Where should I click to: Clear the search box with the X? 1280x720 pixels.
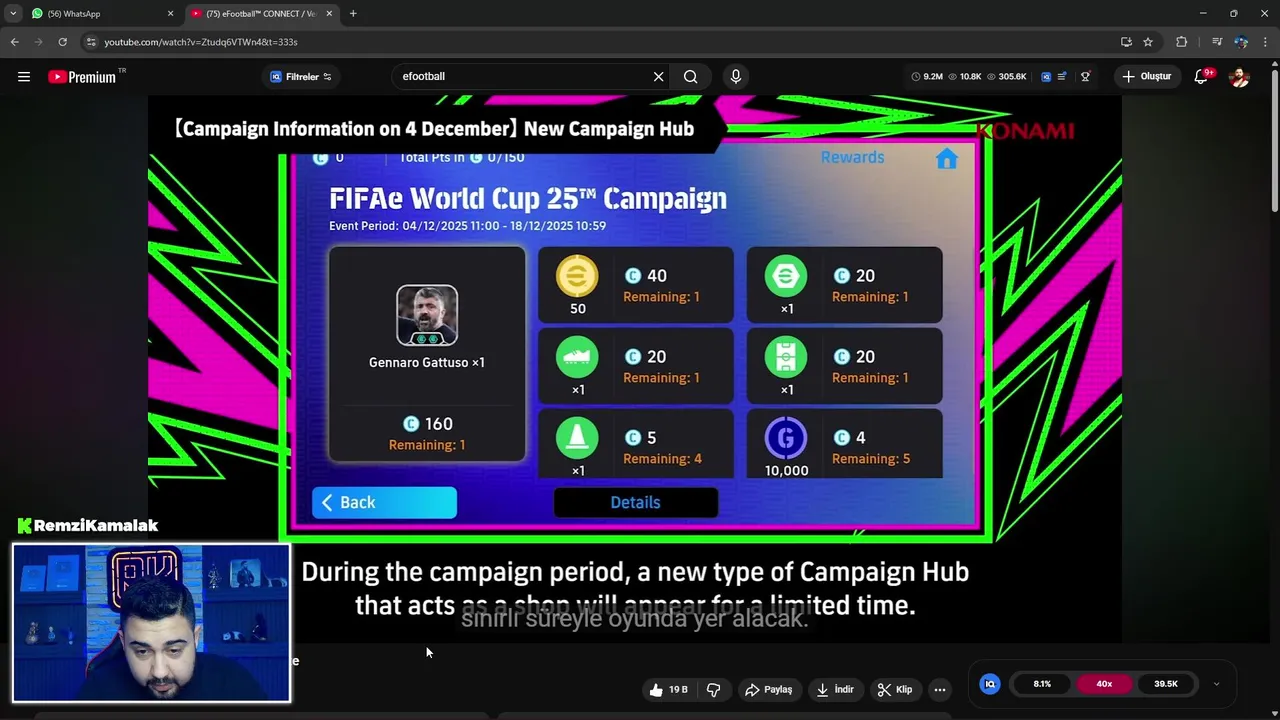[x=658, y=77]
